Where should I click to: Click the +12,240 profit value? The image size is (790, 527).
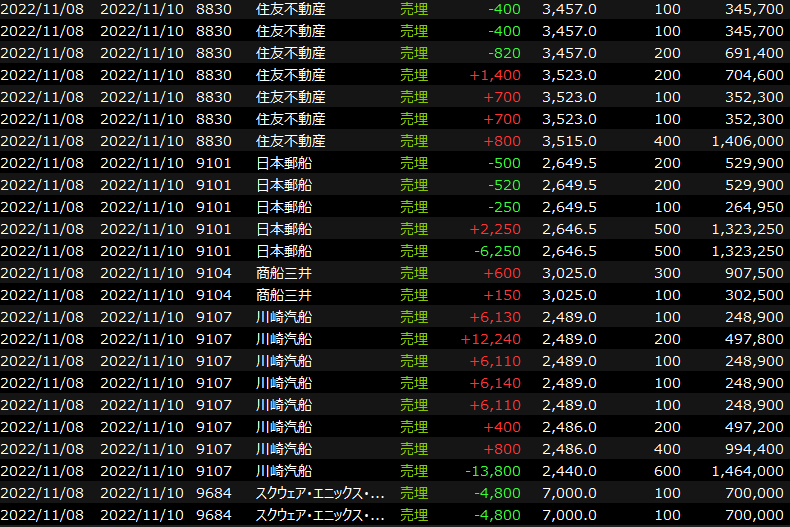click(490, 339)
